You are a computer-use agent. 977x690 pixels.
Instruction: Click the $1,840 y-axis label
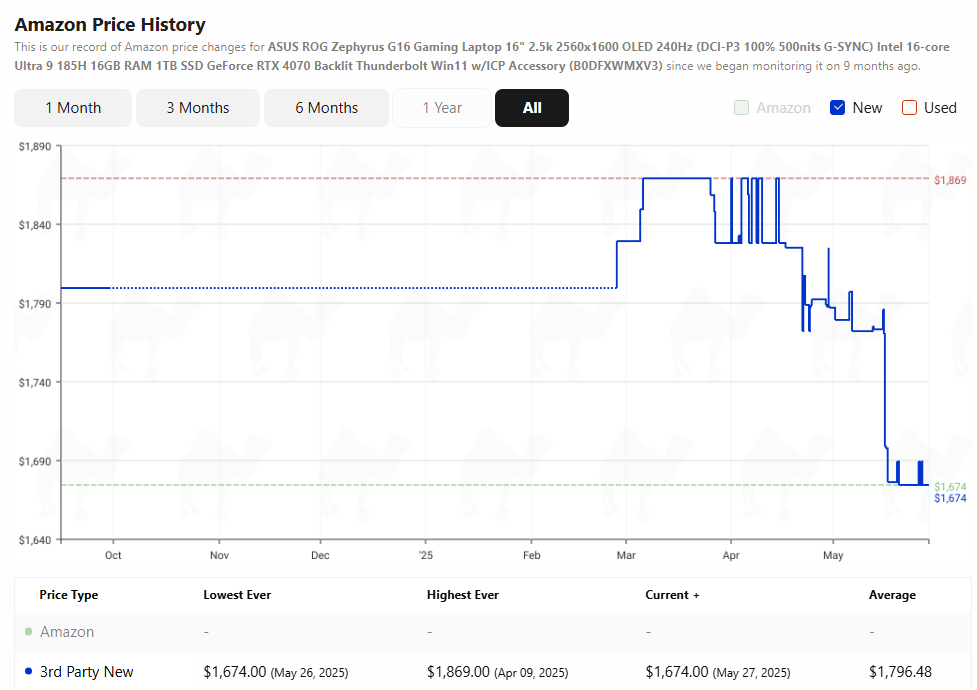35,225
